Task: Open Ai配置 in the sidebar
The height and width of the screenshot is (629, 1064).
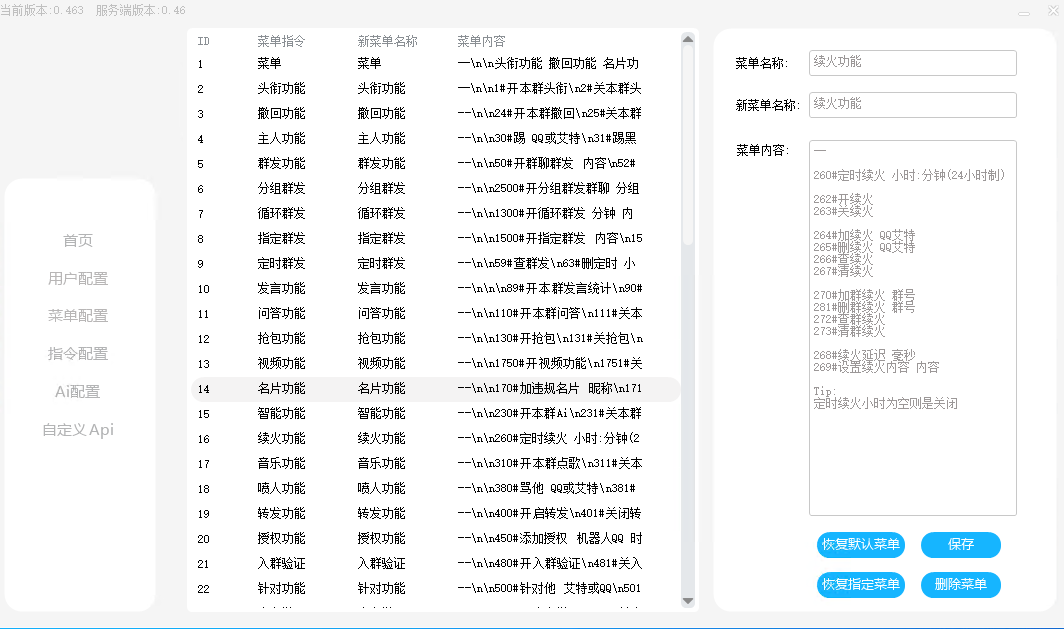Action: pos(78,392)
